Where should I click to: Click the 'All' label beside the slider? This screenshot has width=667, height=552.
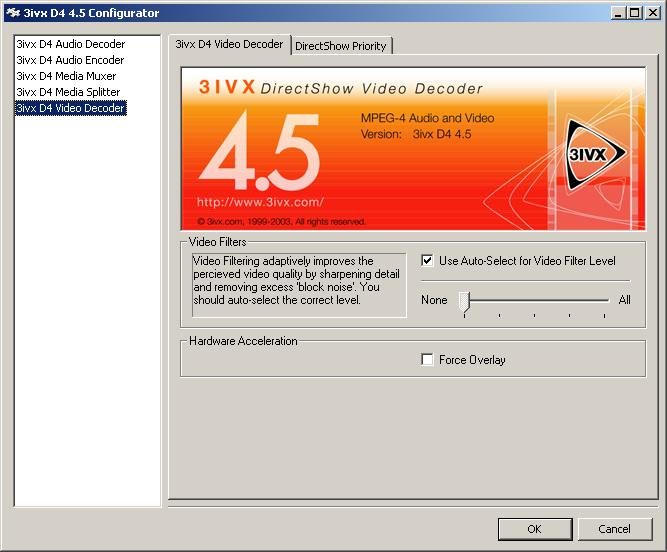tap(624, 300)
